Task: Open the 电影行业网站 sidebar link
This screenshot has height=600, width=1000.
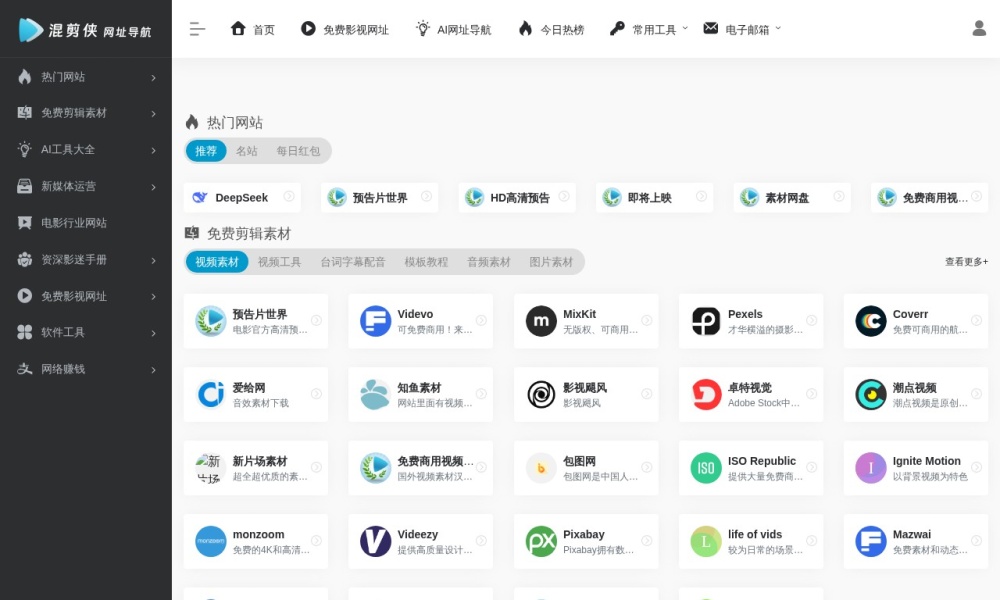Action: pos(73,223)
